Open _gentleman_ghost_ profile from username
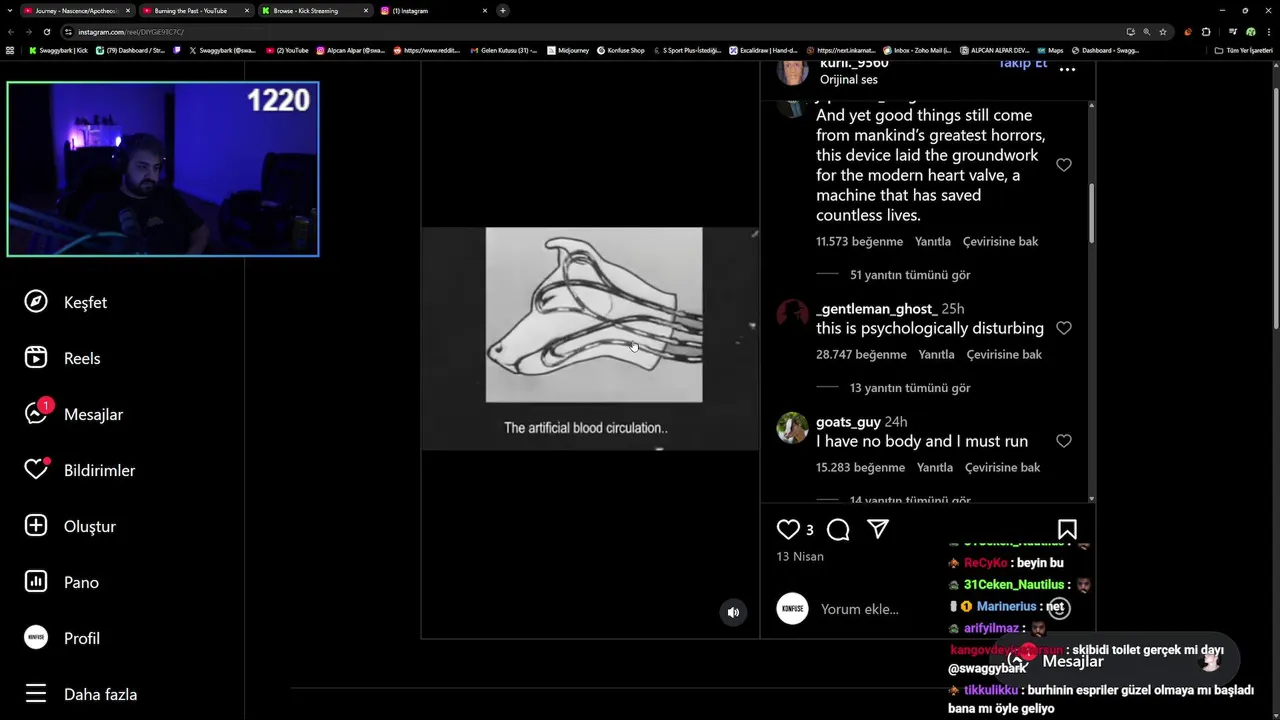 (876, 308)
